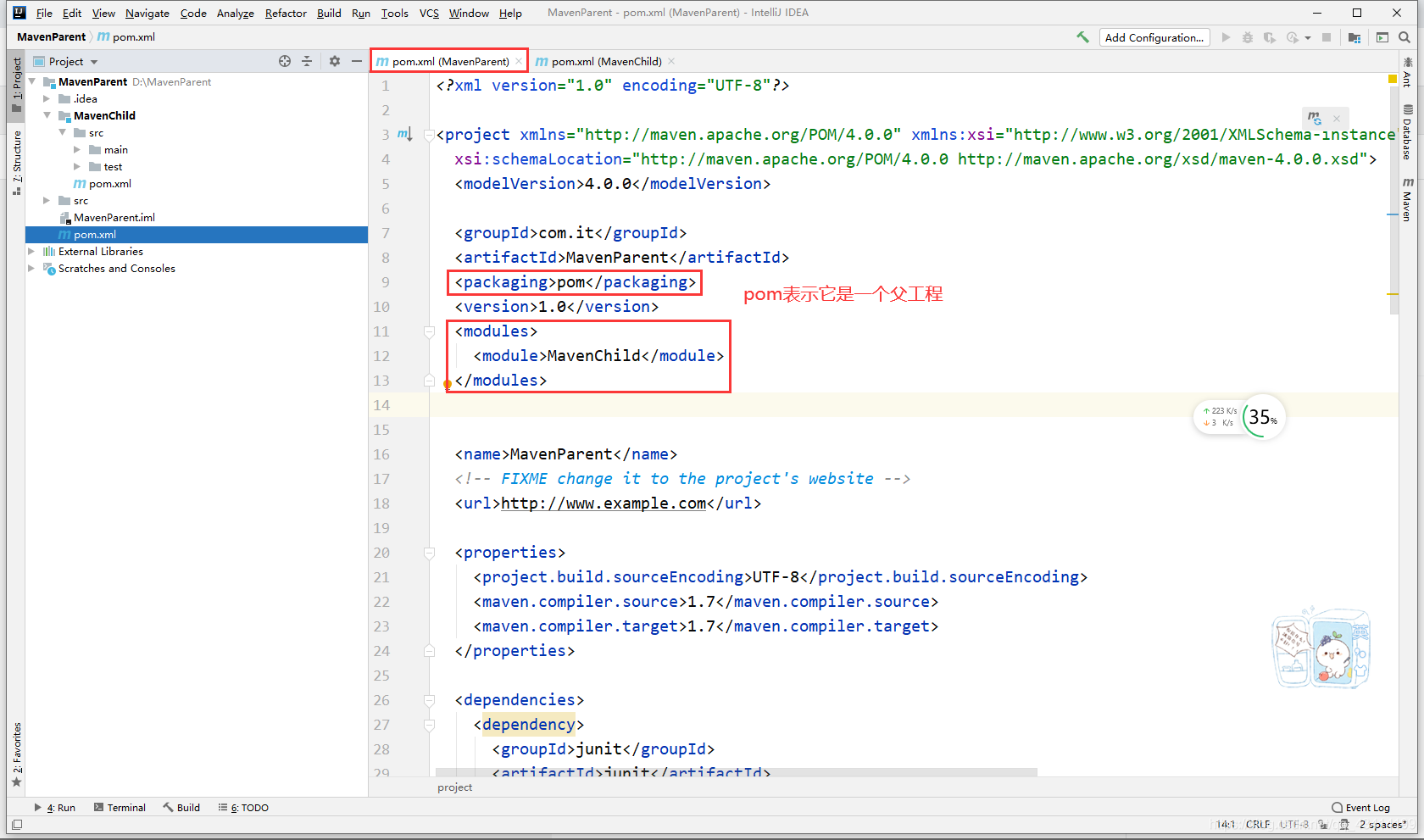Open Project Structure icon in toolbar
1424x840 pixels.
[1354, 37]
